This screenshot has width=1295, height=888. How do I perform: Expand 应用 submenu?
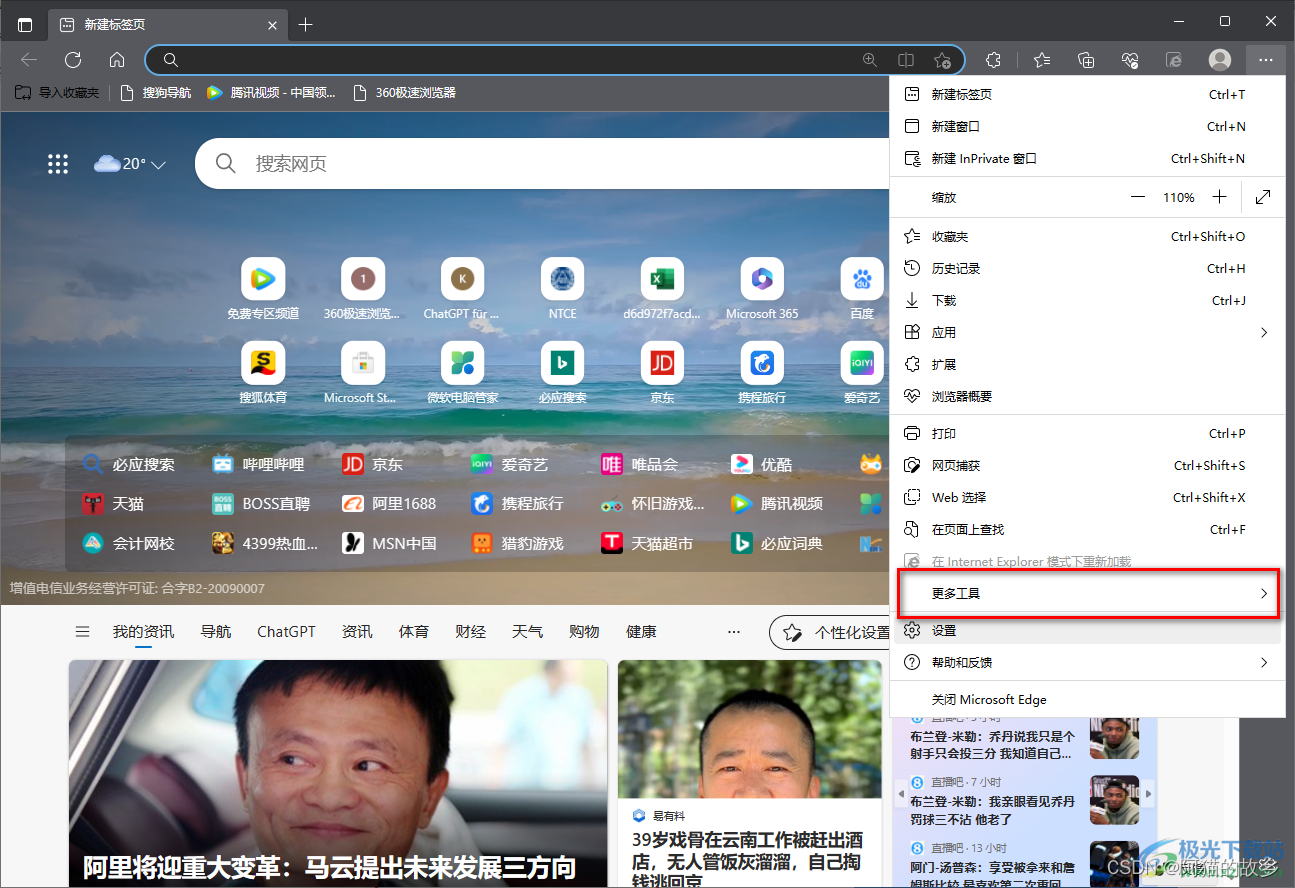1087,332
